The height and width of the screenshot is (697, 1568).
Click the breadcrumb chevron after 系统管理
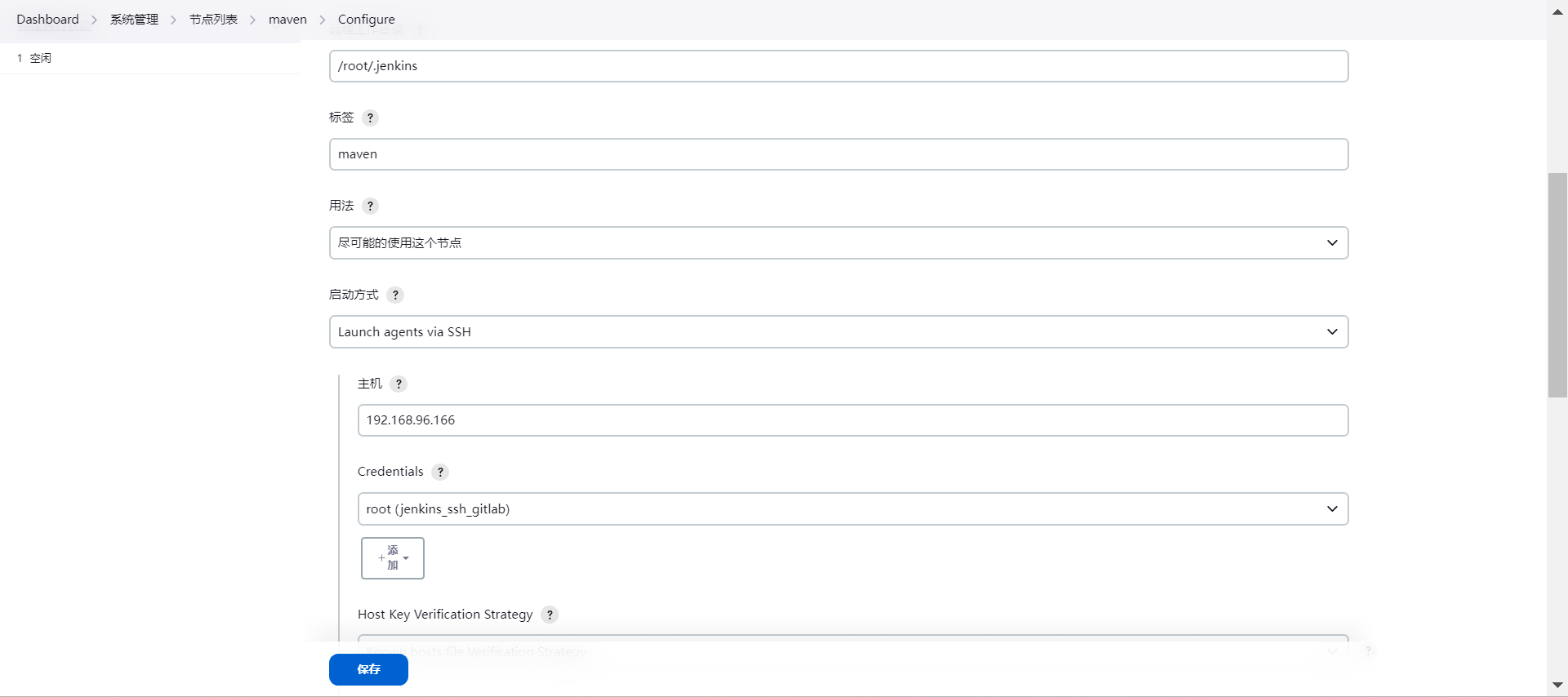click(173, 20)
